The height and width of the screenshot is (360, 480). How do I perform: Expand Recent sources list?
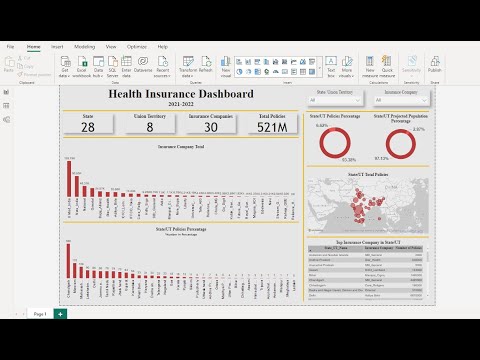[x=163, y=67]
